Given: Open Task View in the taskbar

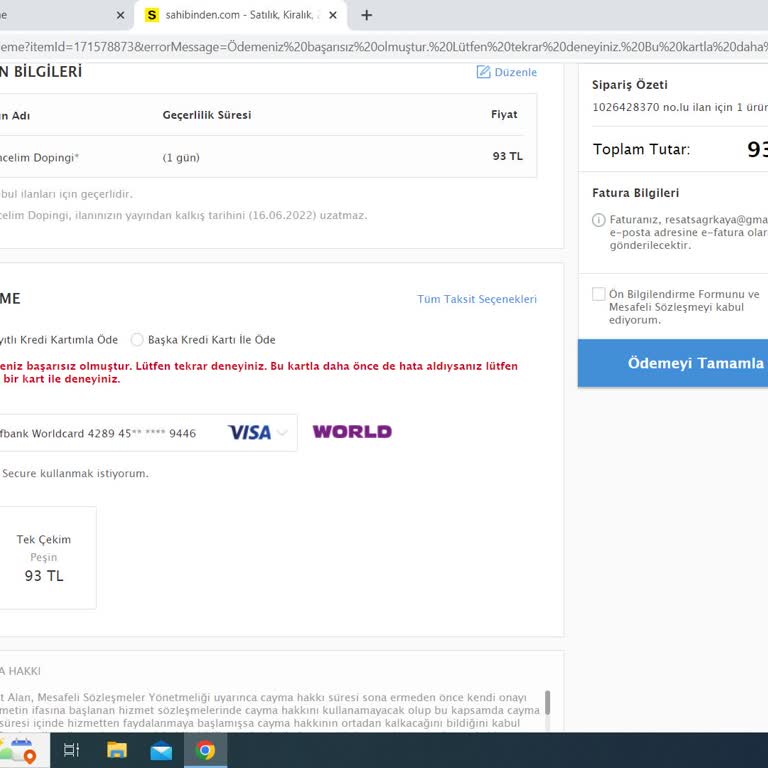Looking at the screenshot, I should tap(72, 750).
